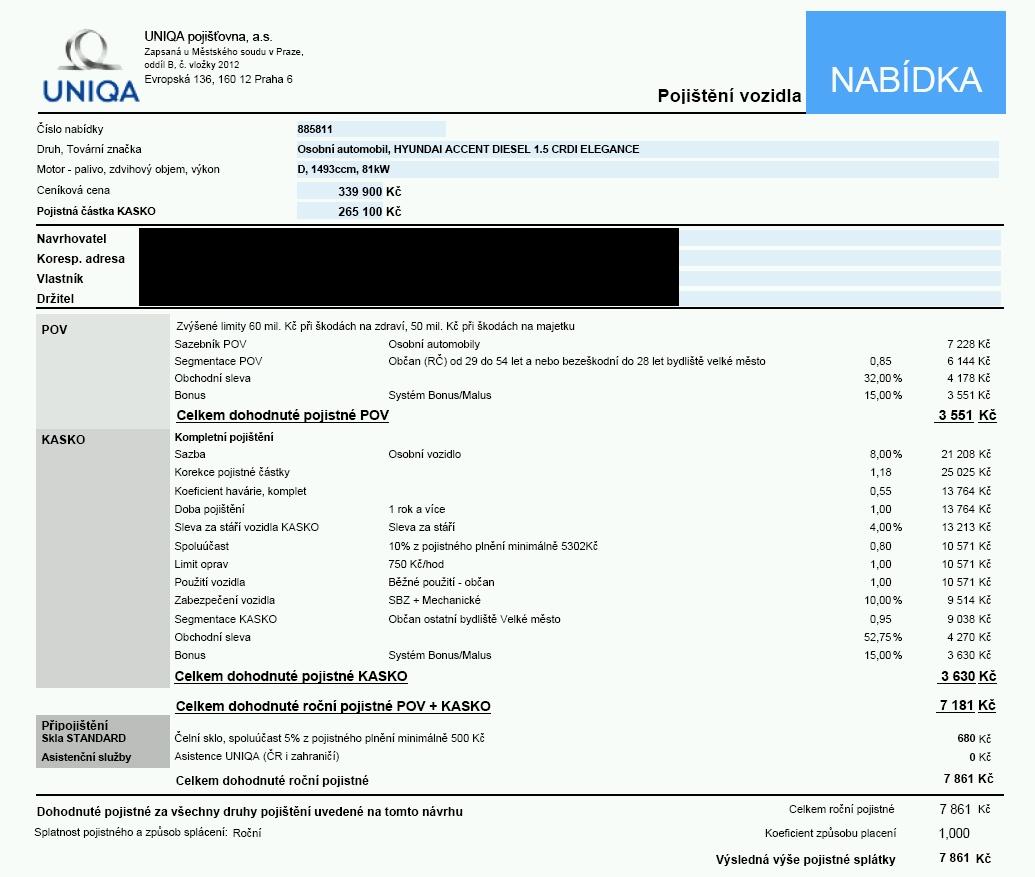This screenshot has width=1035, height=877.
Task: Click the payment coefficient value 1,000
Action: point(954,833)
